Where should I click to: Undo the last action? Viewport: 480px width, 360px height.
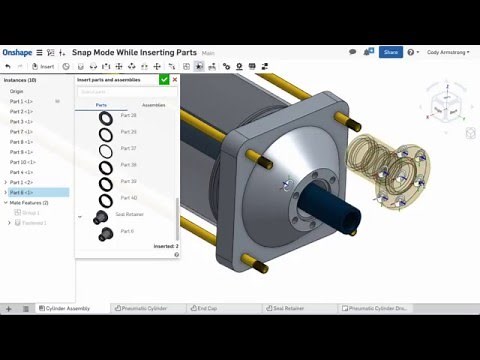click(x=8, y=67)
